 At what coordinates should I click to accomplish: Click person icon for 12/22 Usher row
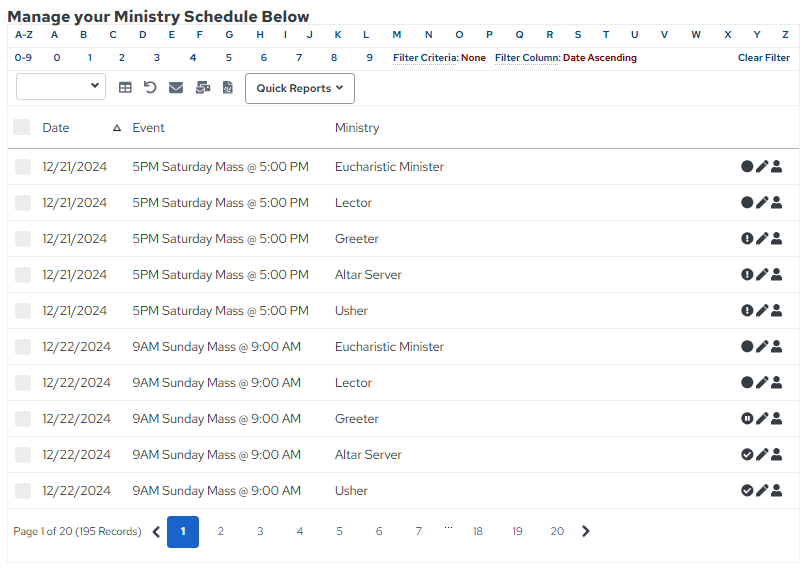click(x=777, y=491)
